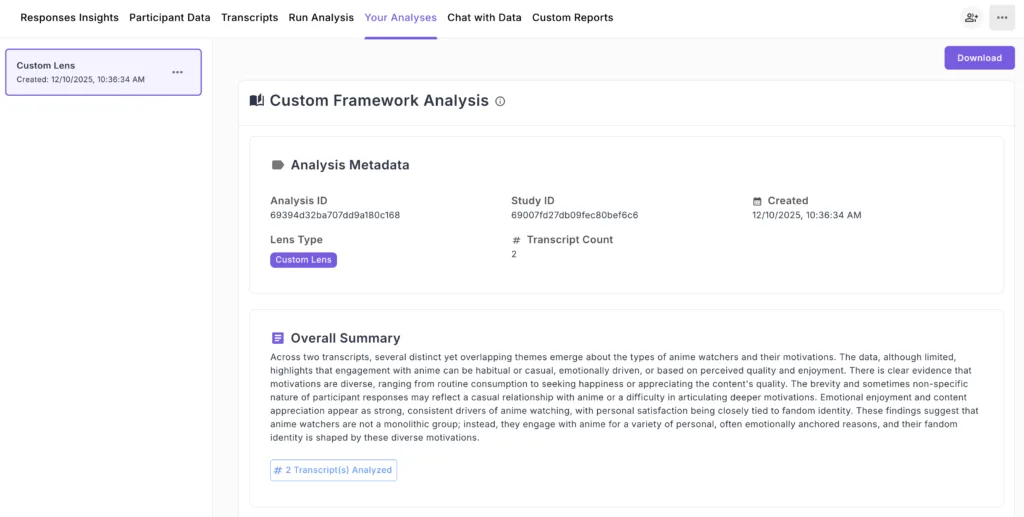1024x517 pixels.
Task: Select the Run Analysis tab
Action: tap(321, 18)
